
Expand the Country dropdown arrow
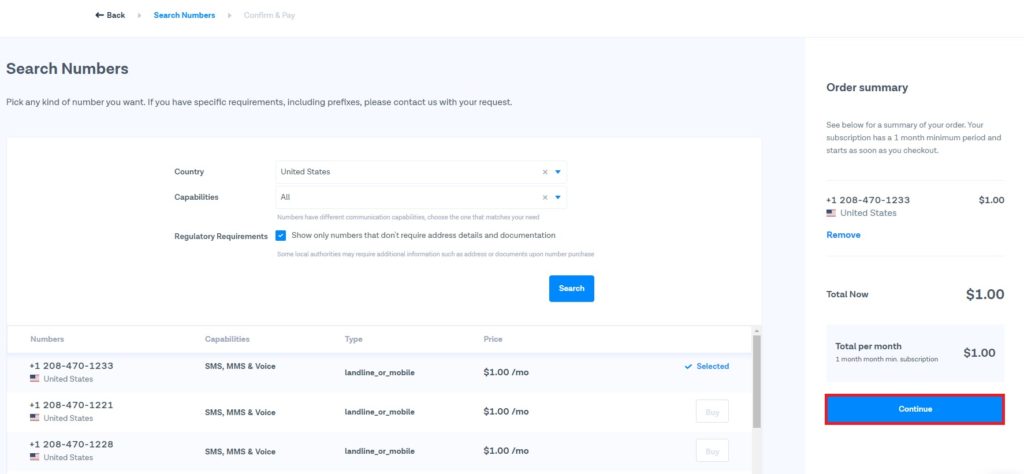558,172
